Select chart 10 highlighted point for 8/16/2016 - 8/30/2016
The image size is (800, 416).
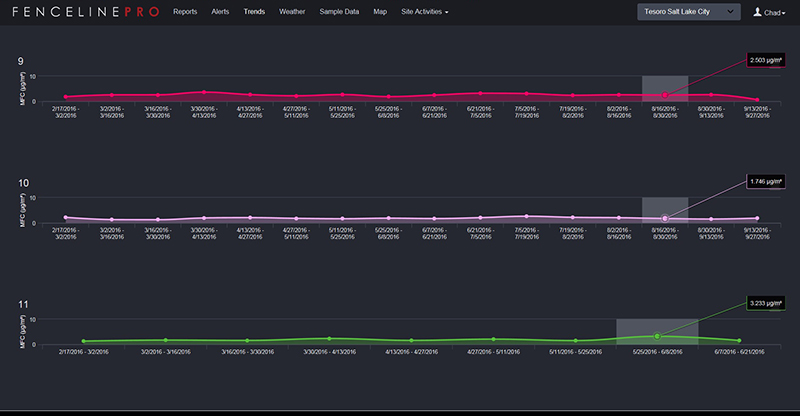[665, 218]
